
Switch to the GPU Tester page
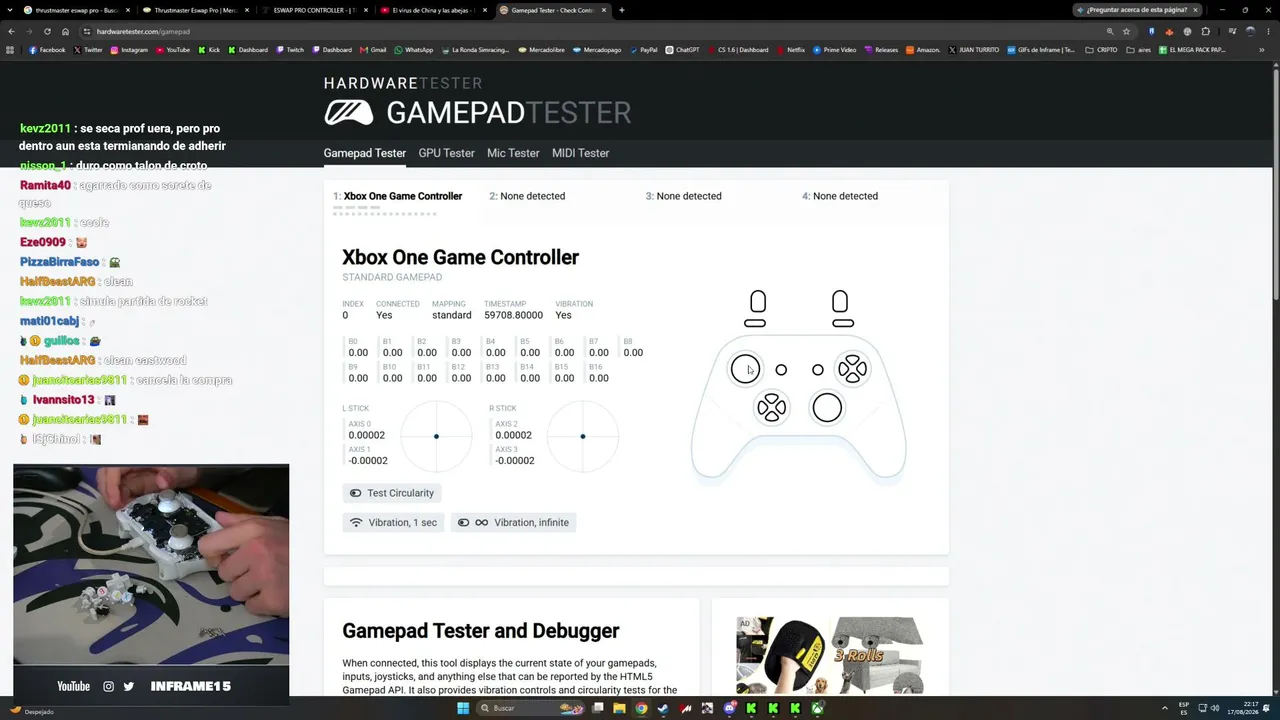pyautogui.click(x=446, y=153)
